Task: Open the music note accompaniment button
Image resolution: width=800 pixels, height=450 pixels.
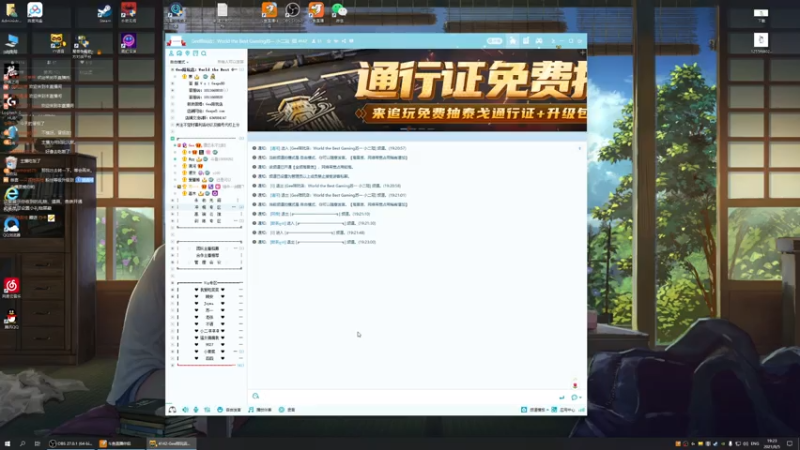Action: [260, 410]
